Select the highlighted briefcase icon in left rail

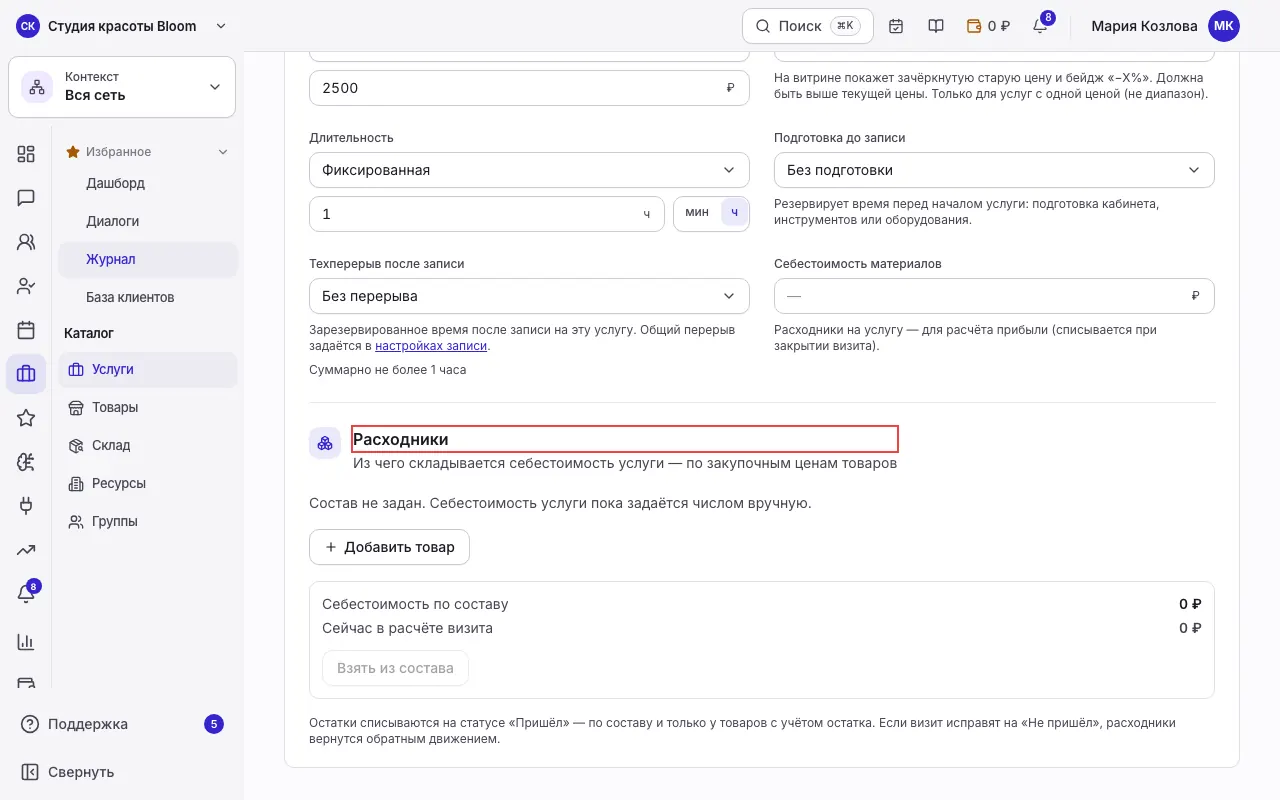(x=26, y=374)
